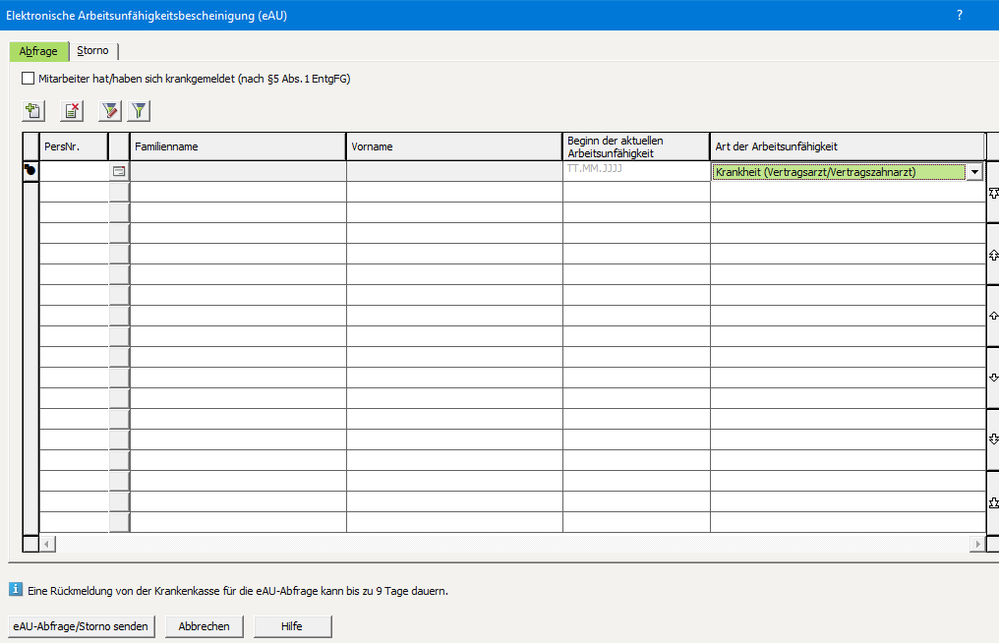Open employee lookup button beside PersNr. field
999x643 pixels.
click(119, 172)
